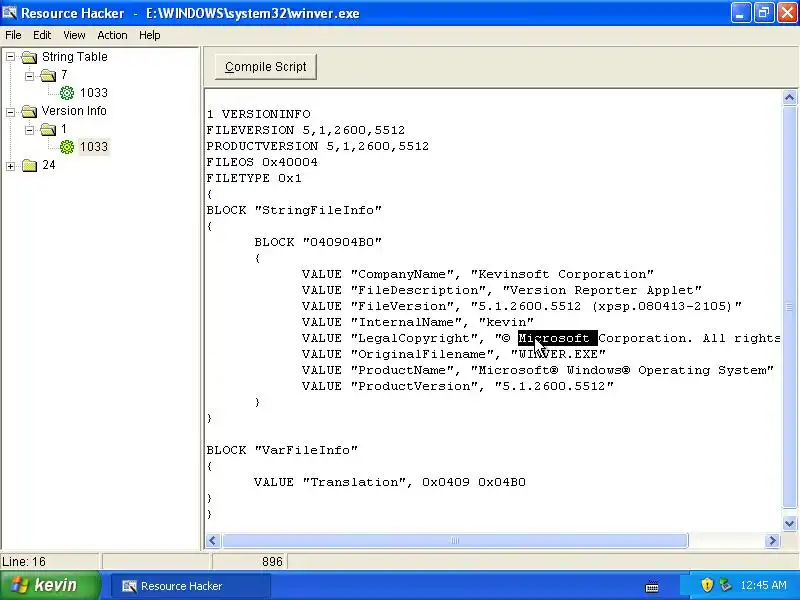Click scroll down arrow of script editor
The height and width of the screenshot is (600, 800).
[x=789, y=523]
